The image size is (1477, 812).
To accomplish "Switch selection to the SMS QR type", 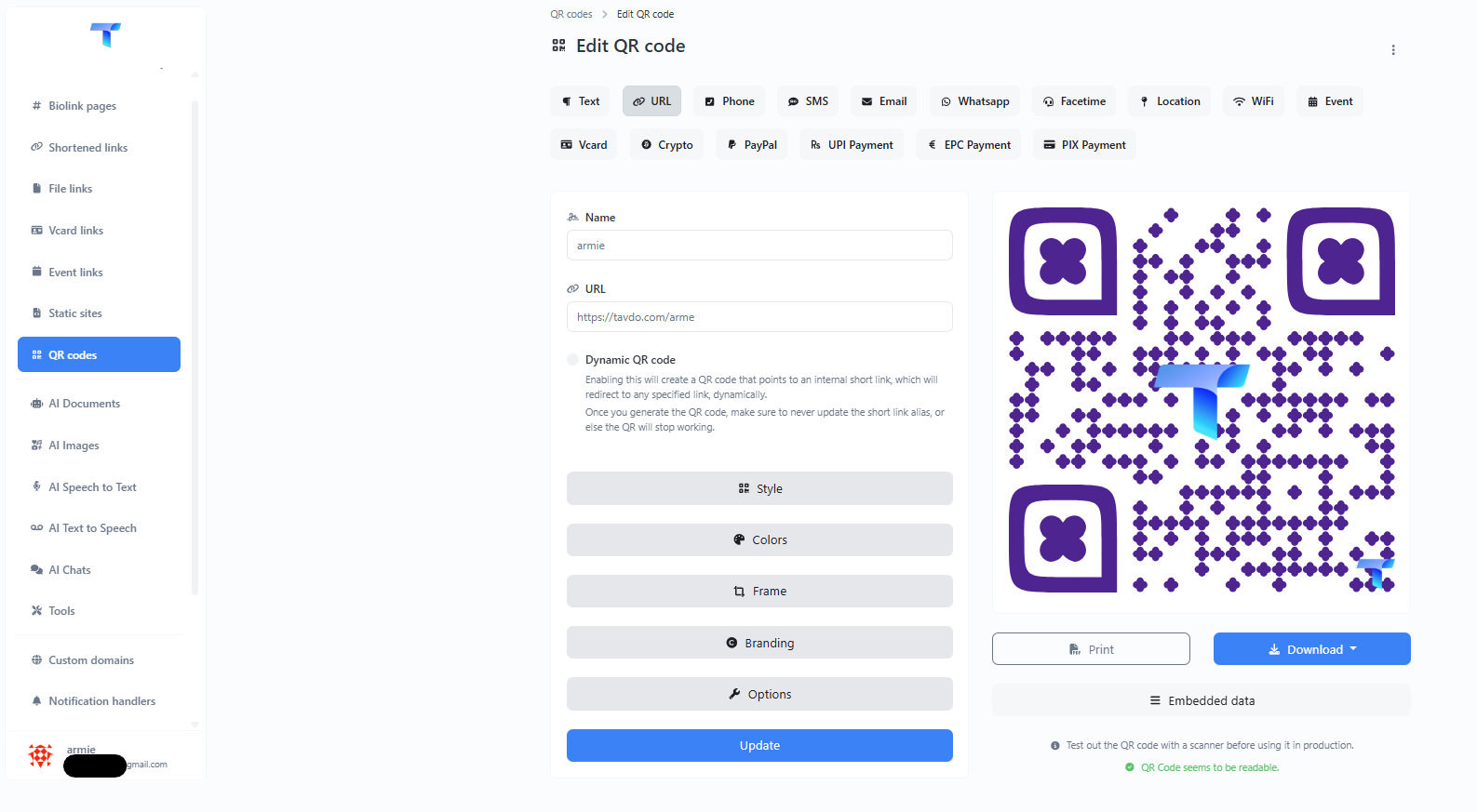I will pos(807,100).
